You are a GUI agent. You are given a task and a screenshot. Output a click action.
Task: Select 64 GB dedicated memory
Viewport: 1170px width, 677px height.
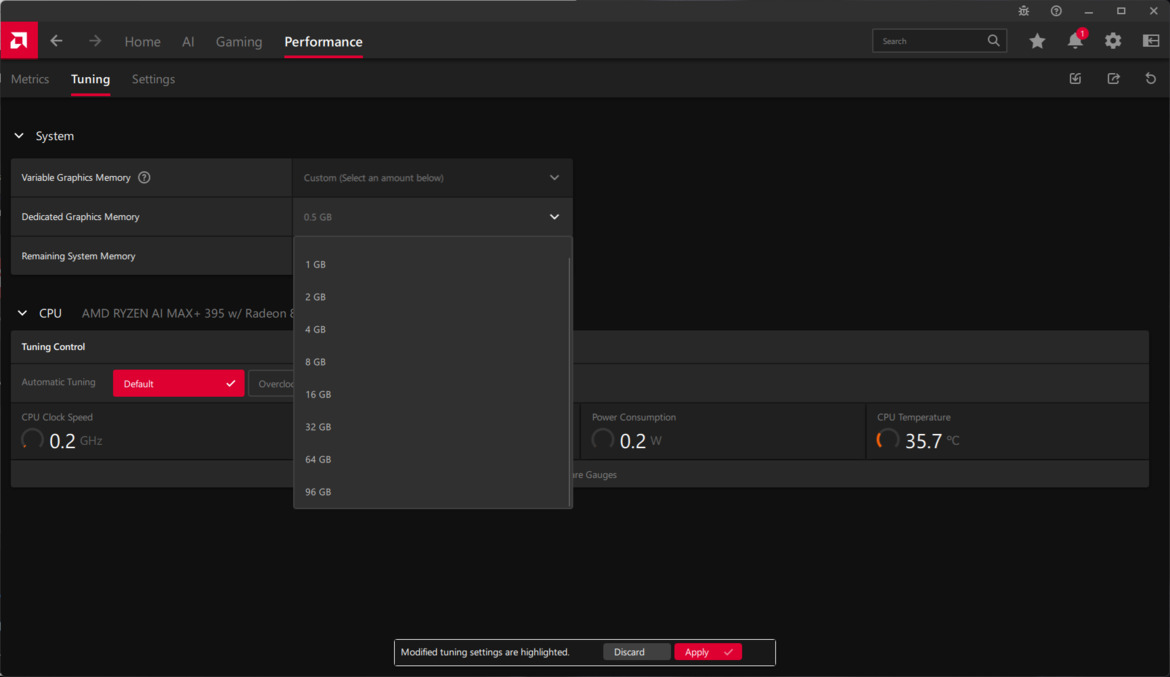(431, 459)
